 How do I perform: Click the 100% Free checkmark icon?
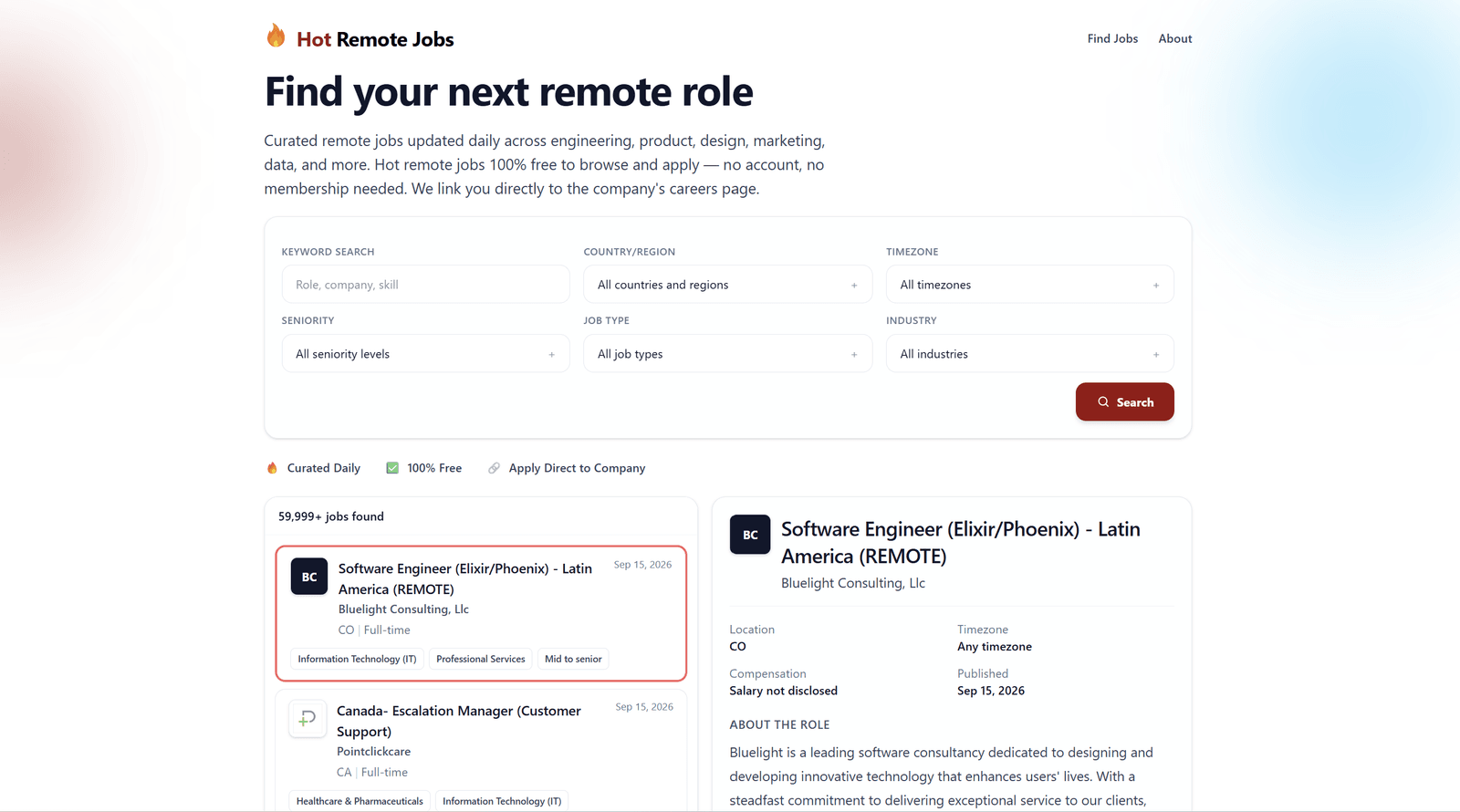[x=392, y=468]
